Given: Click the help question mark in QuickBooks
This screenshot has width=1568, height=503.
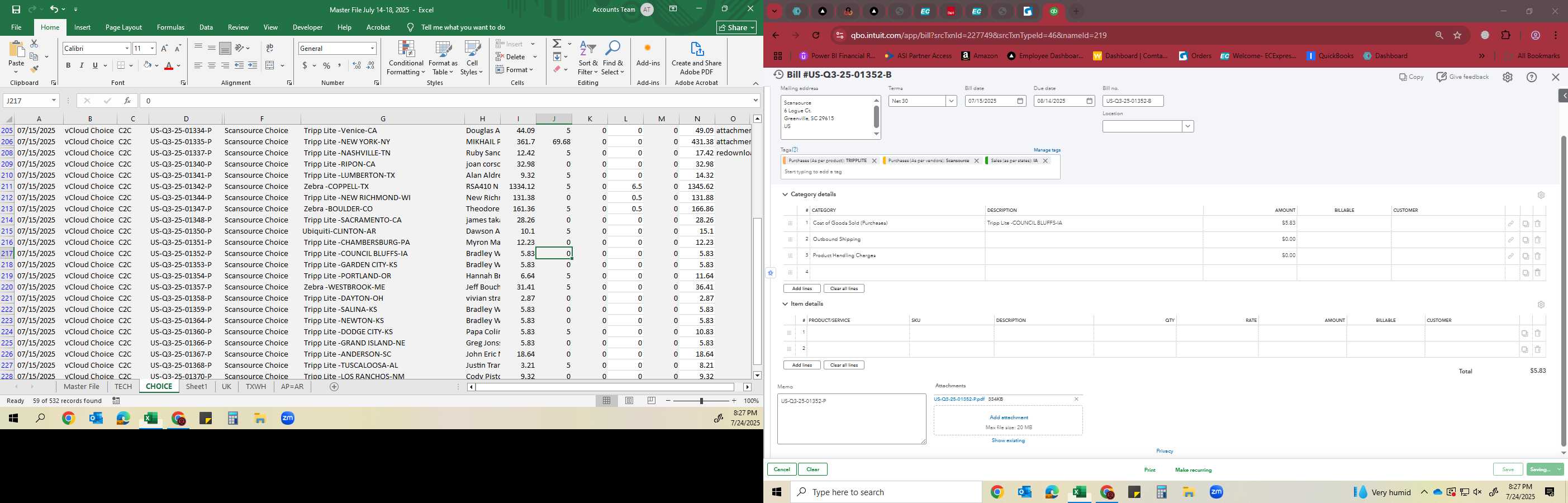Looking at the screenshot, I should tap(1532, 77).
